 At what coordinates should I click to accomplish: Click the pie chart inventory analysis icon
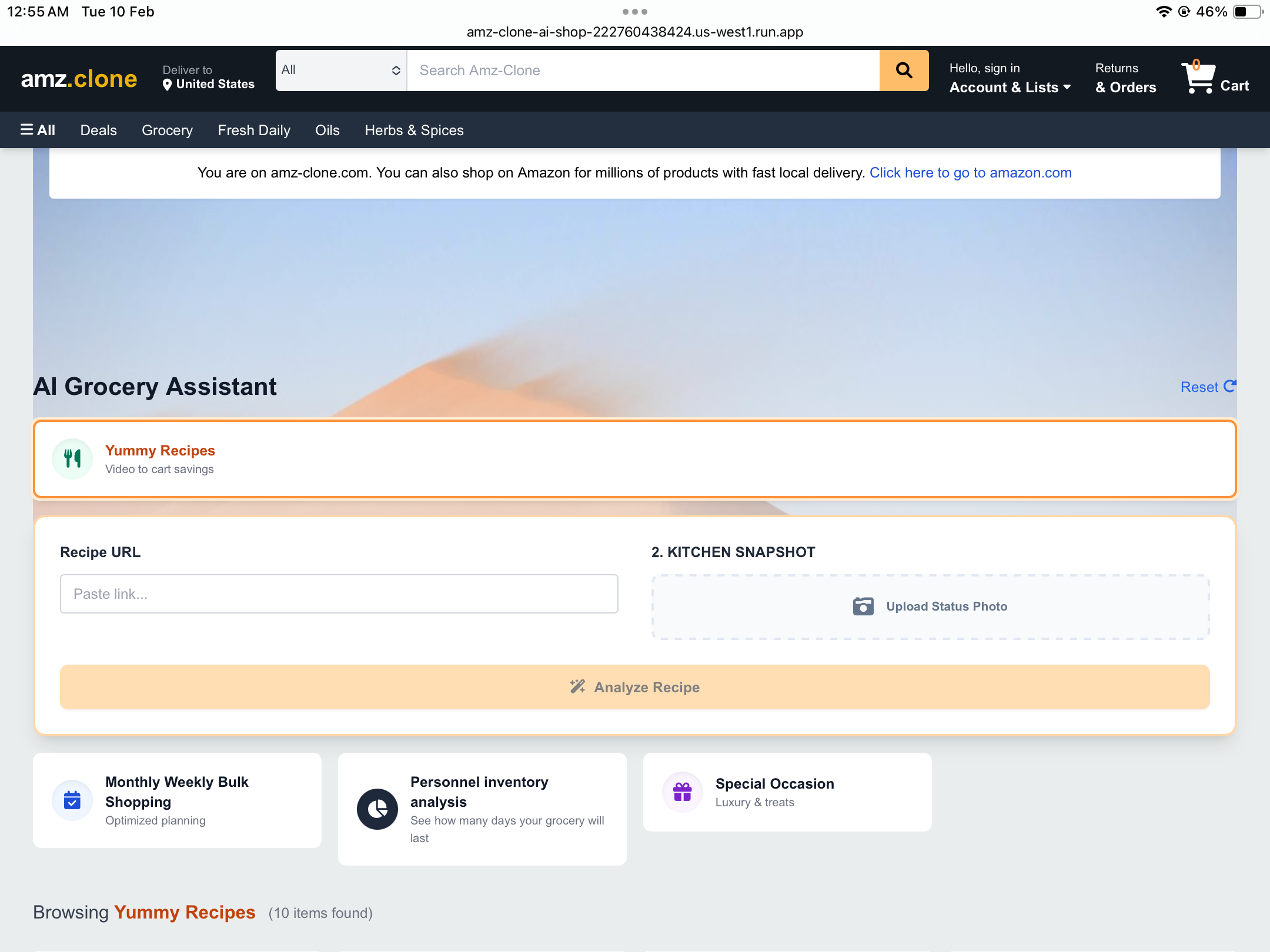coord(377,809)
